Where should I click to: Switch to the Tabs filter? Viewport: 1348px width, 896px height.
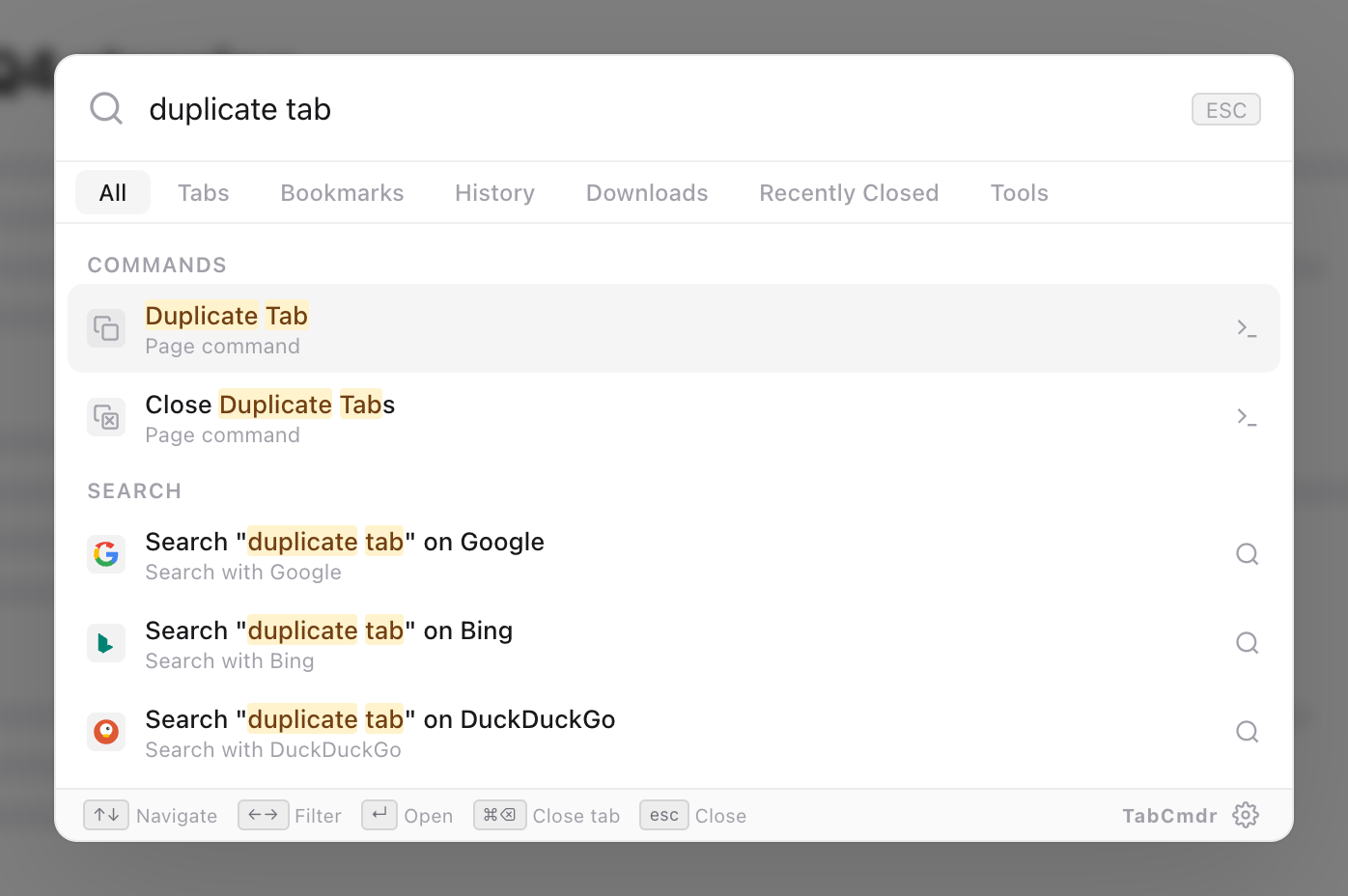point(204,193)
